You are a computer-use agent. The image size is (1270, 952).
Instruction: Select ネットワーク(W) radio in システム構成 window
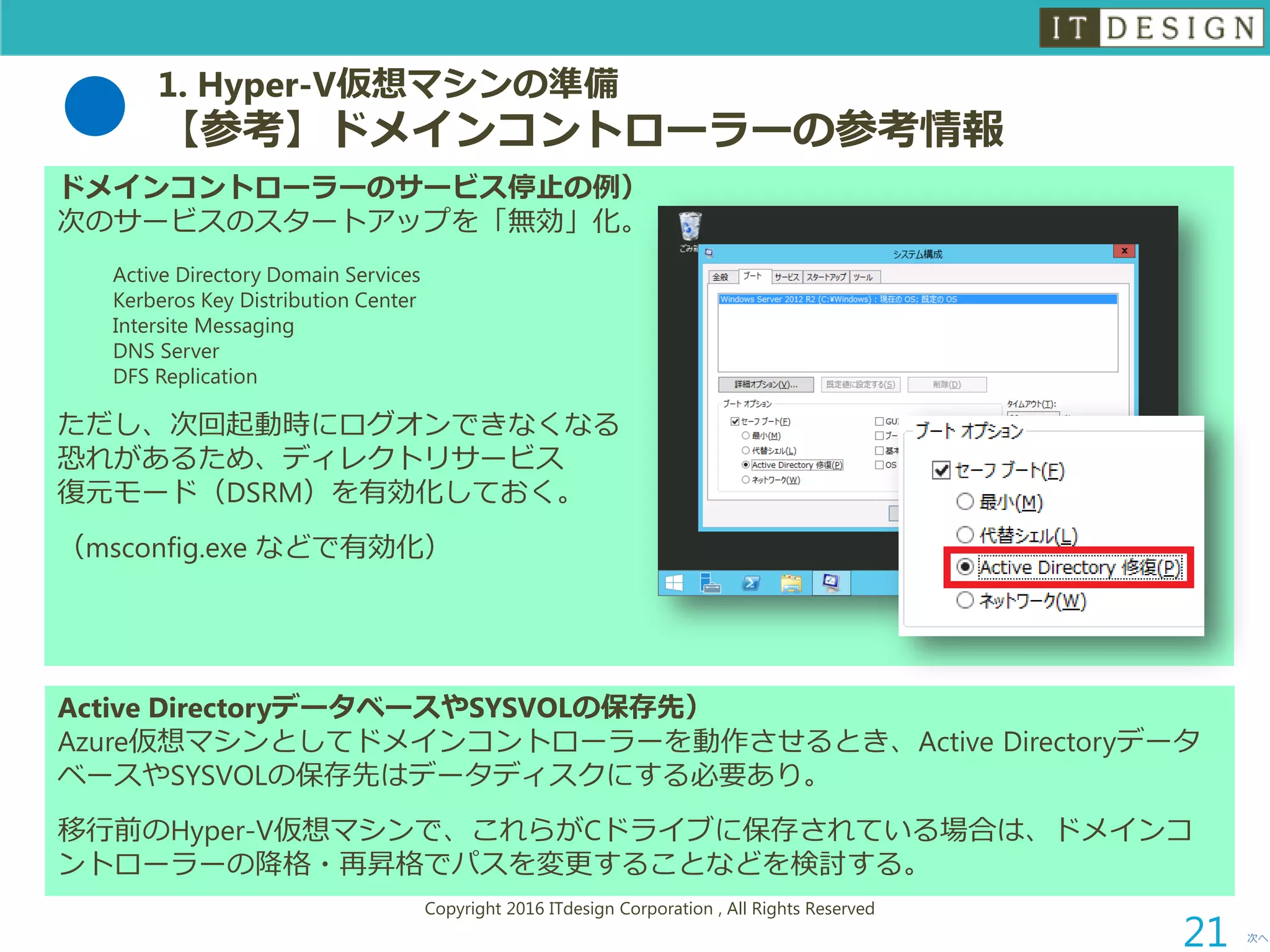click(745, 480)
